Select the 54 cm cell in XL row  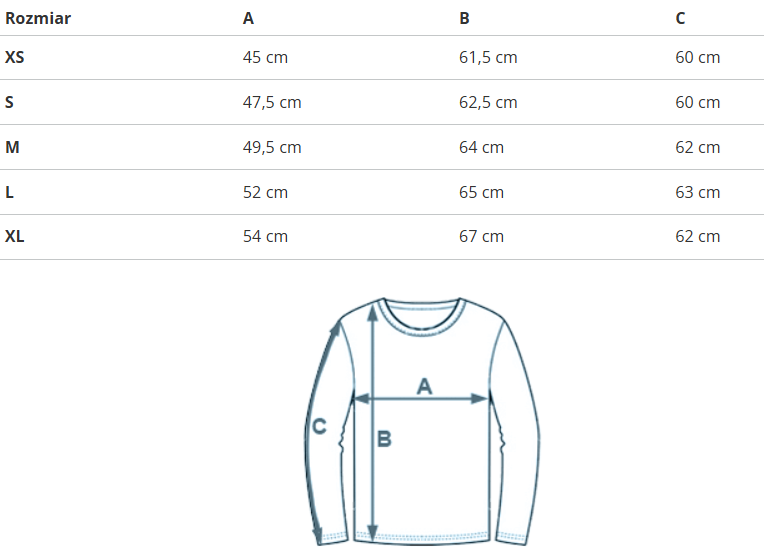pos(265,236)
